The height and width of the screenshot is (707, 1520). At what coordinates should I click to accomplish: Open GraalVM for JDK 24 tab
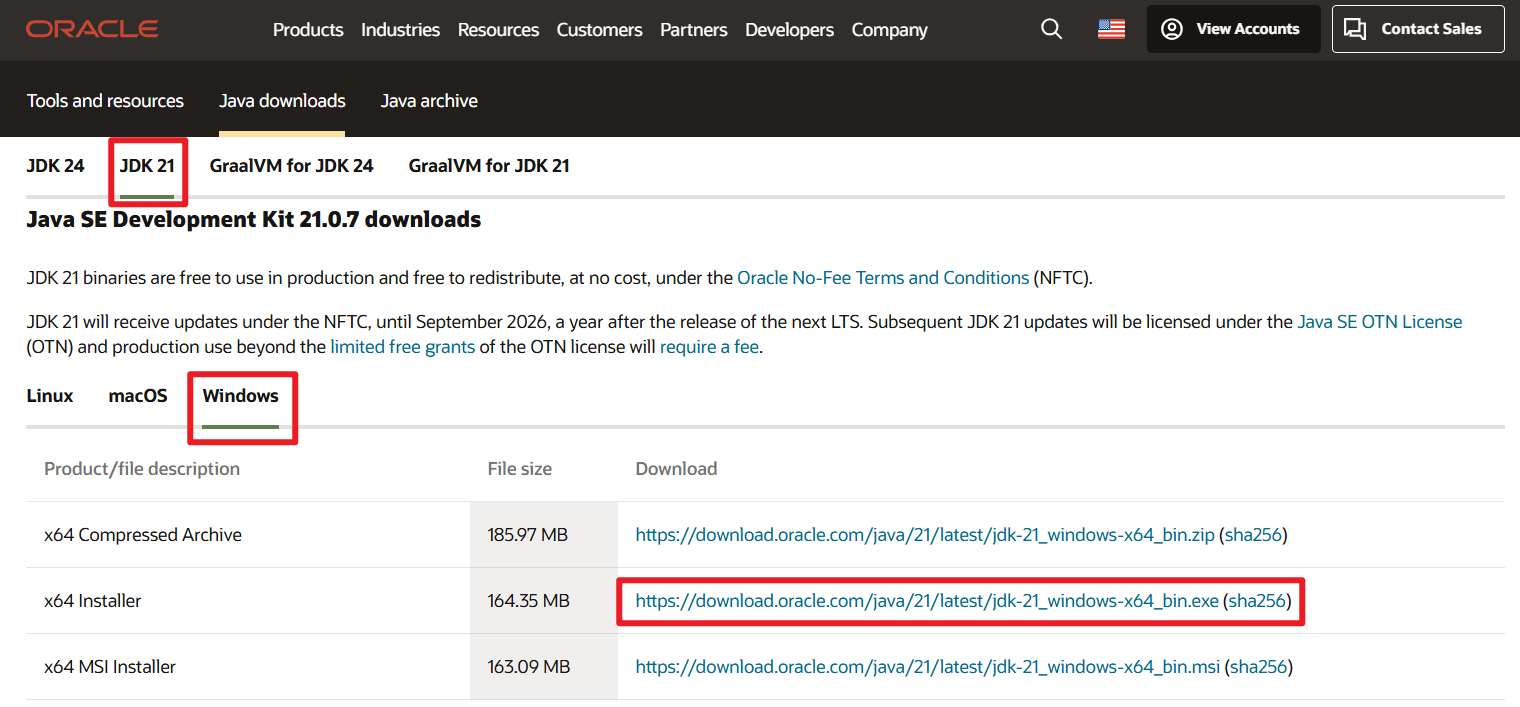click(x=291, y=166)
